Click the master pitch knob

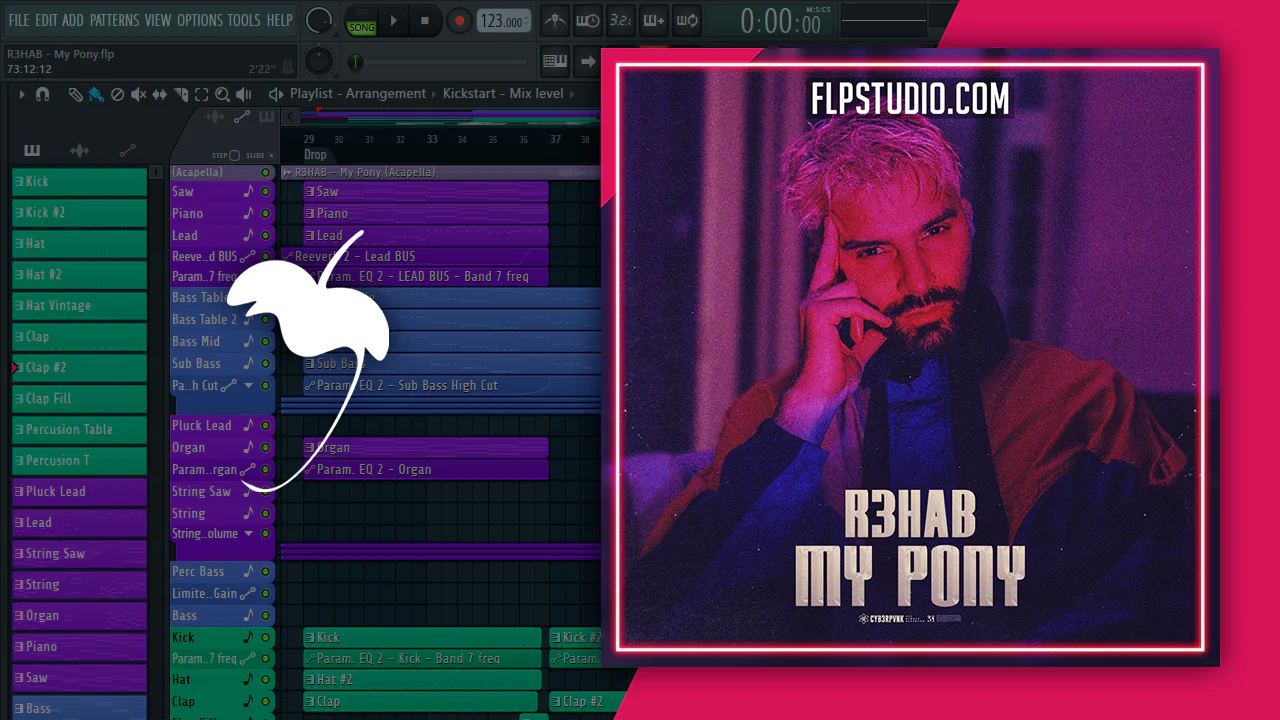[319, 61]
